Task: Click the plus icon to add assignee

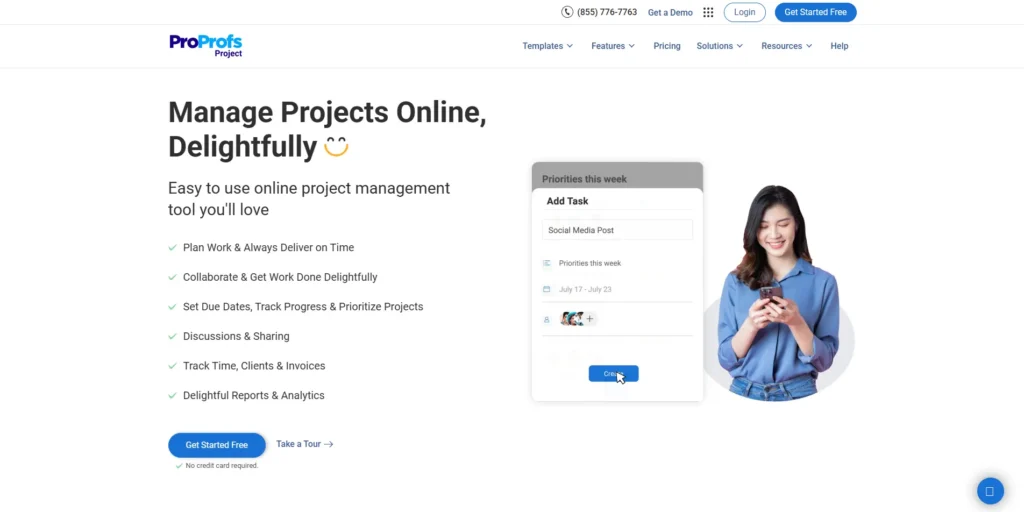Action: click(x=590, y=319)
